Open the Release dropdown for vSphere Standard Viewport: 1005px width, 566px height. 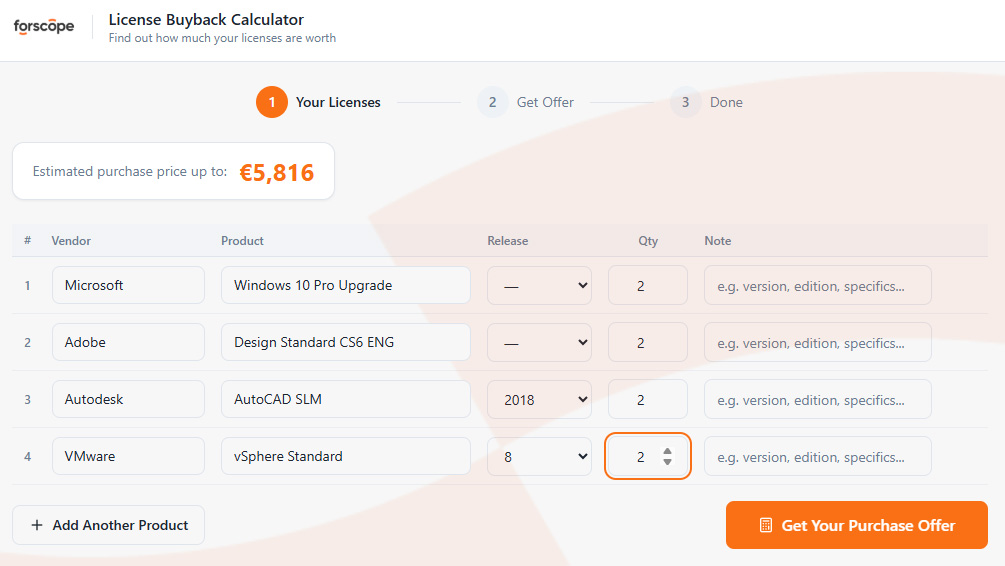click(539, 456)
